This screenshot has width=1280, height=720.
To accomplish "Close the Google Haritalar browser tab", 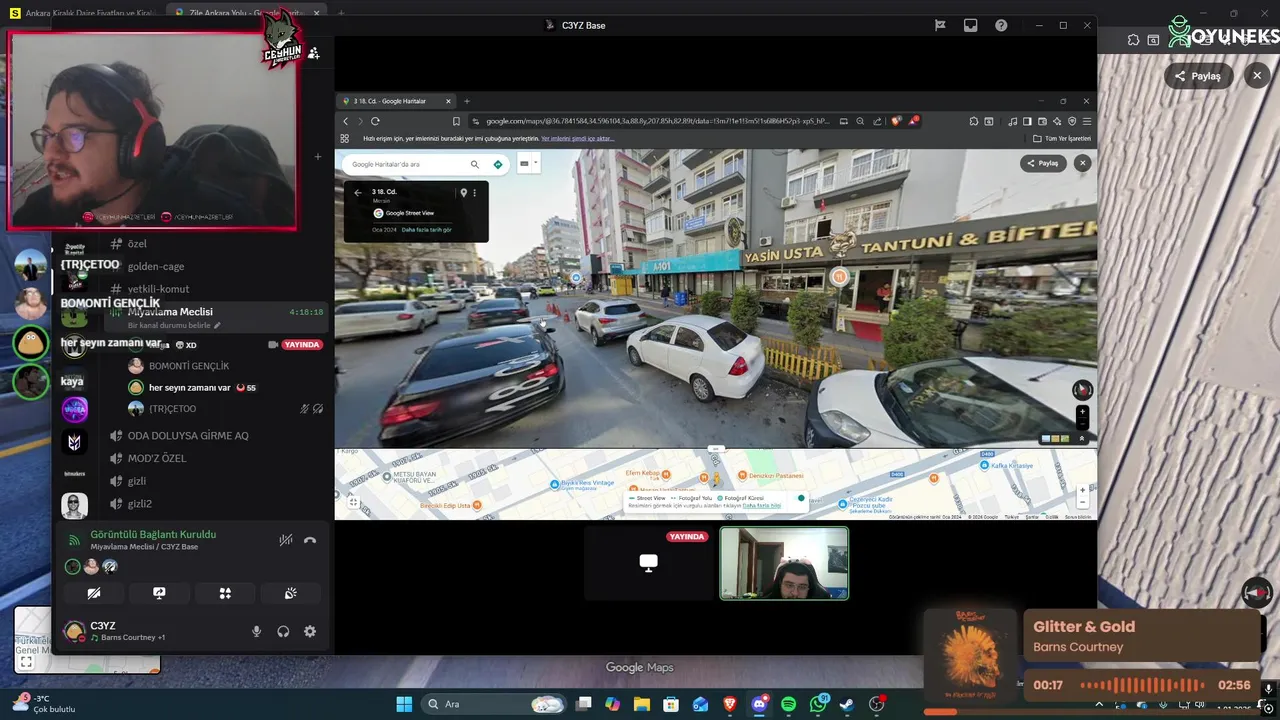I will (x=448, y=101).
